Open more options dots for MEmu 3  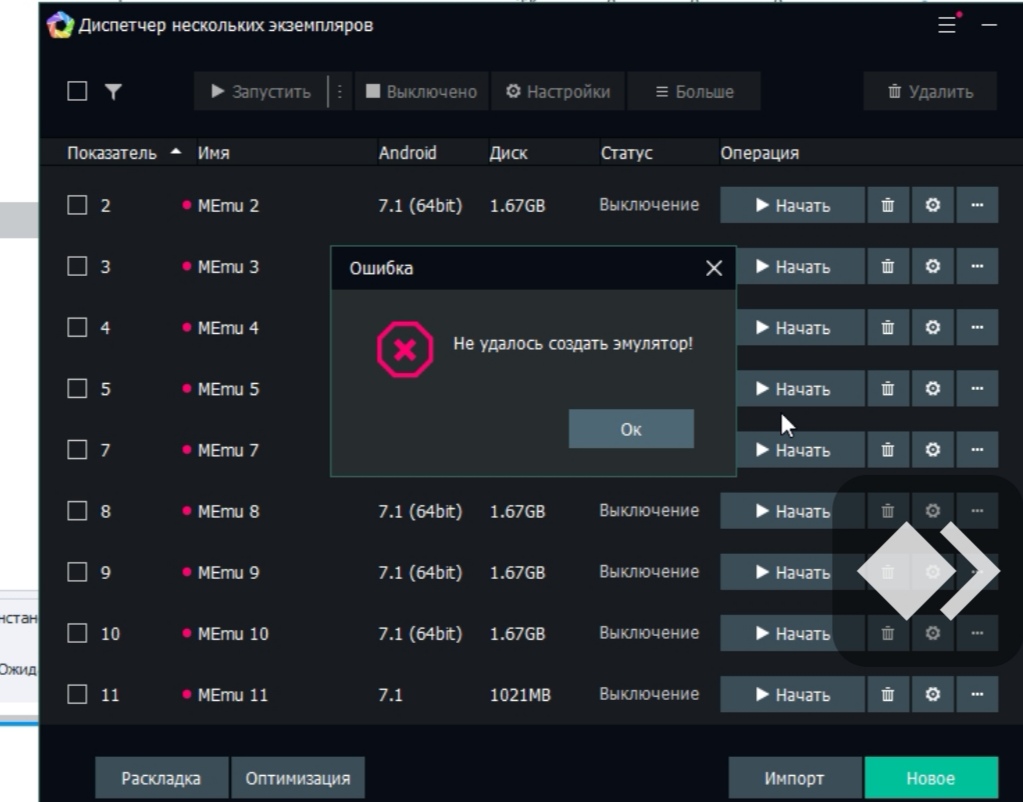coord(977,266)
